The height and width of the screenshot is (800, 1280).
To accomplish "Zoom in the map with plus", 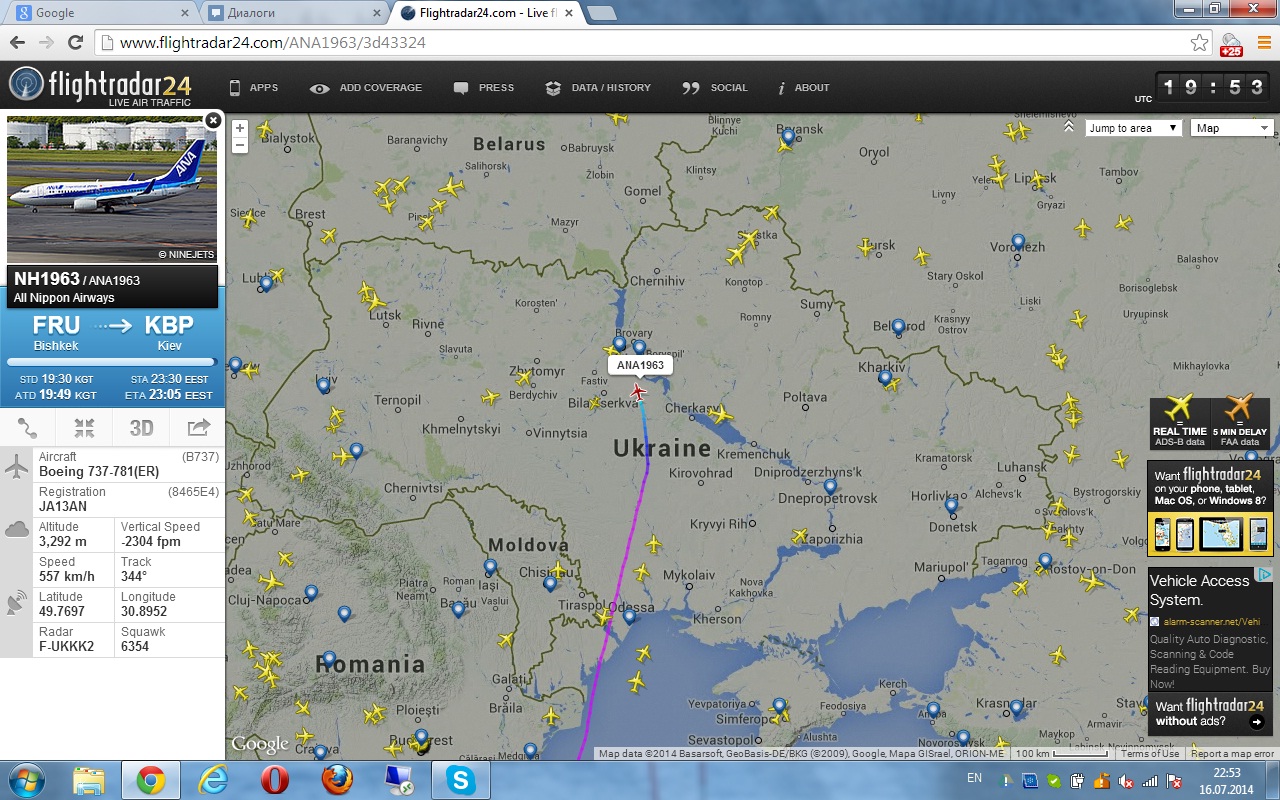I will [x=239, y=128].
